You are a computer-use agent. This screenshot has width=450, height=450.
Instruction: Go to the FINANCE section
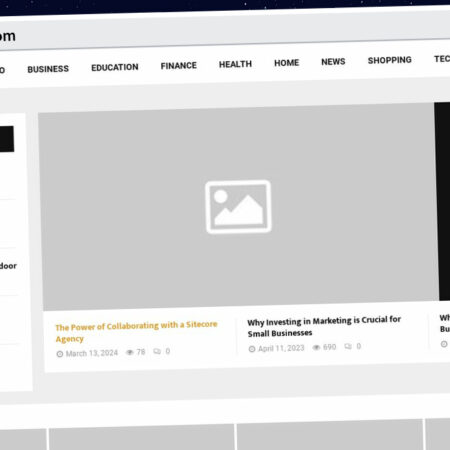click(179, 66)
